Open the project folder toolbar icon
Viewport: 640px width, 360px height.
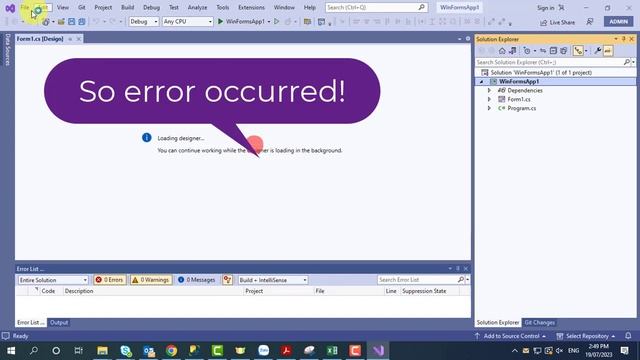pyautogui.click(x=61, y=22)
